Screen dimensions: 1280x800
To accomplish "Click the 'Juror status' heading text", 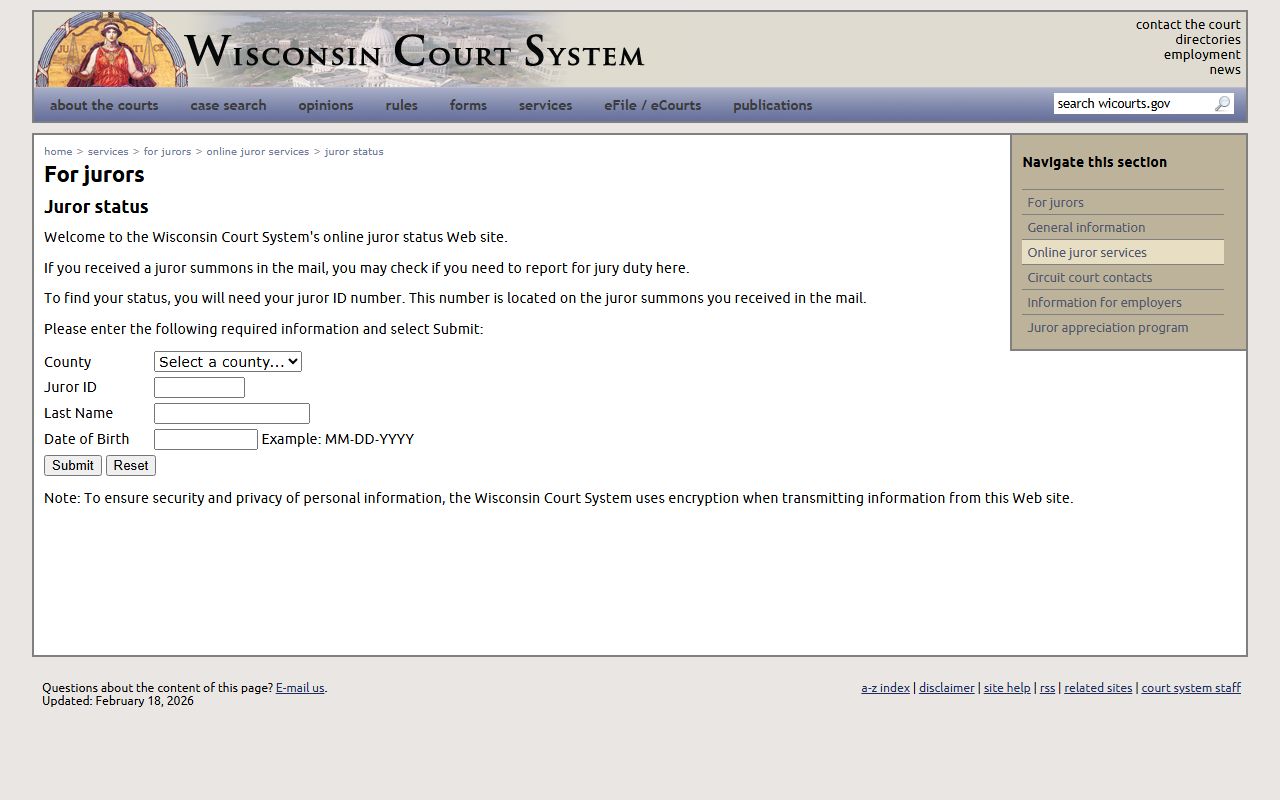I will [x=96, y=207].
